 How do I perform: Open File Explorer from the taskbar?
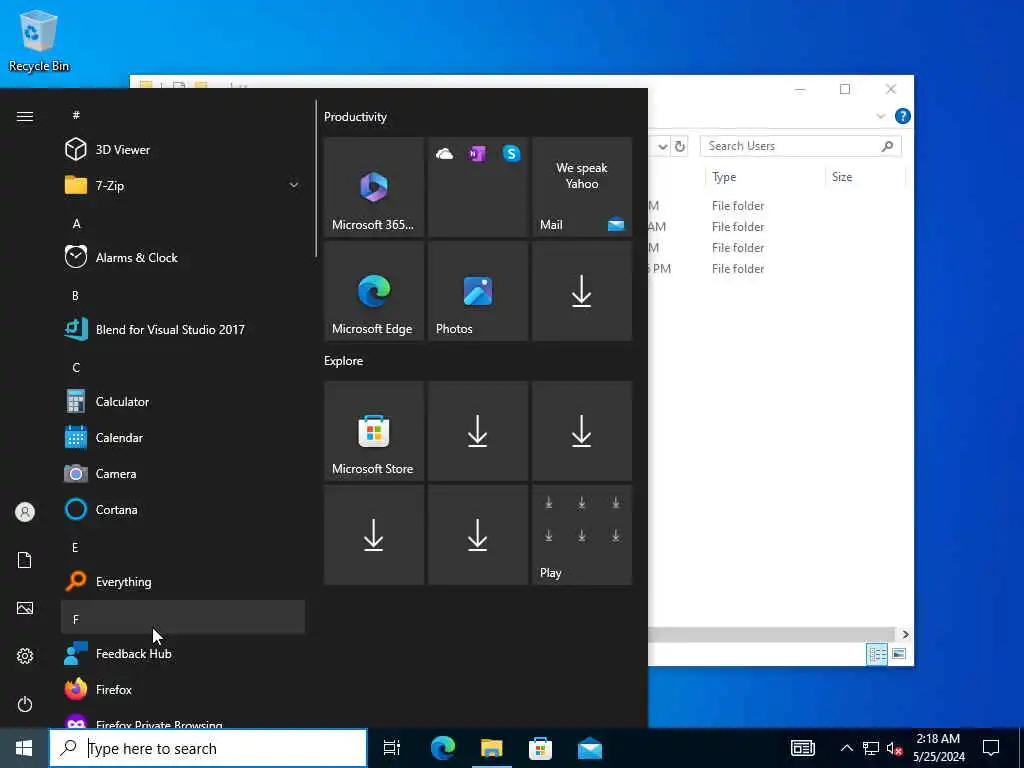492,748
